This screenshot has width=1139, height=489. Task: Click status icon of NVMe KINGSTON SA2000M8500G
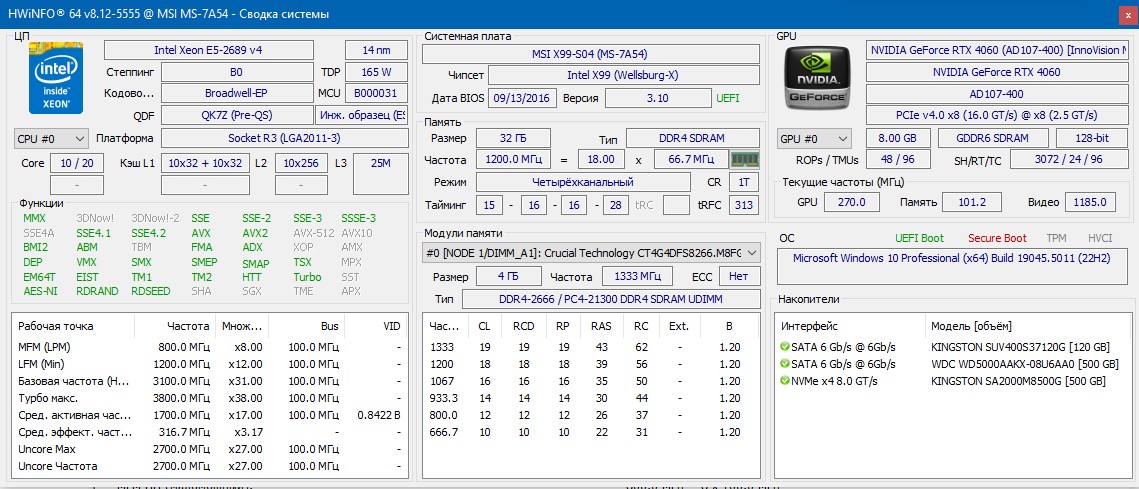[x=785, y=381]
